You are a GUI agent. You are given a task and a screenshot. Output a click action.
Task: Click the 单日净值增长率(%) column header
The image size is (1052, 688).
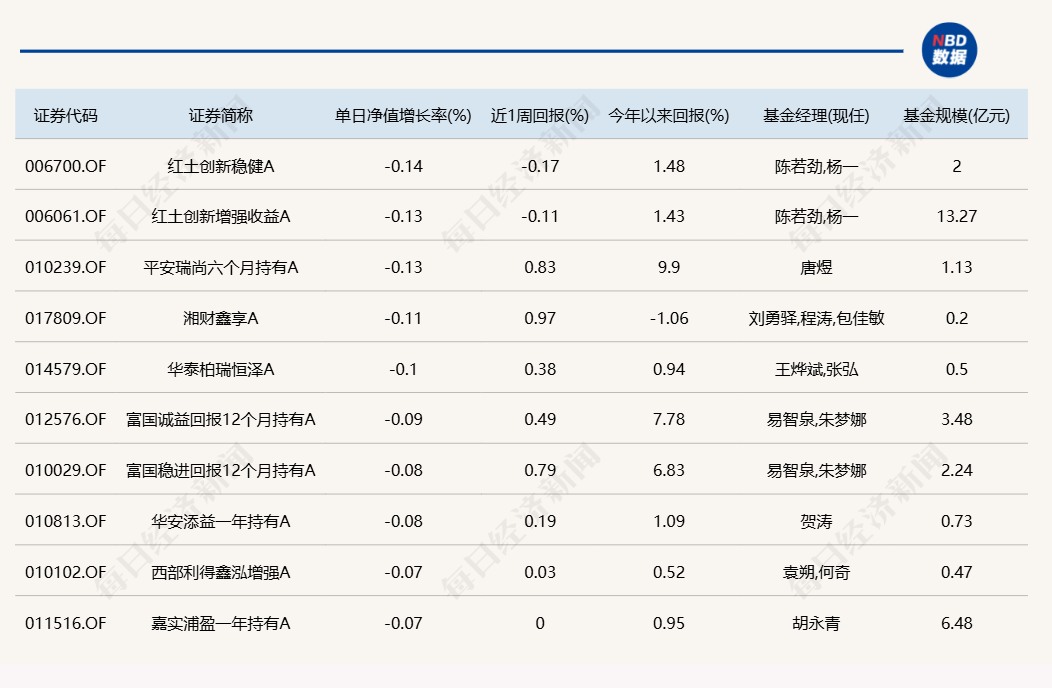tap(403, 115)
